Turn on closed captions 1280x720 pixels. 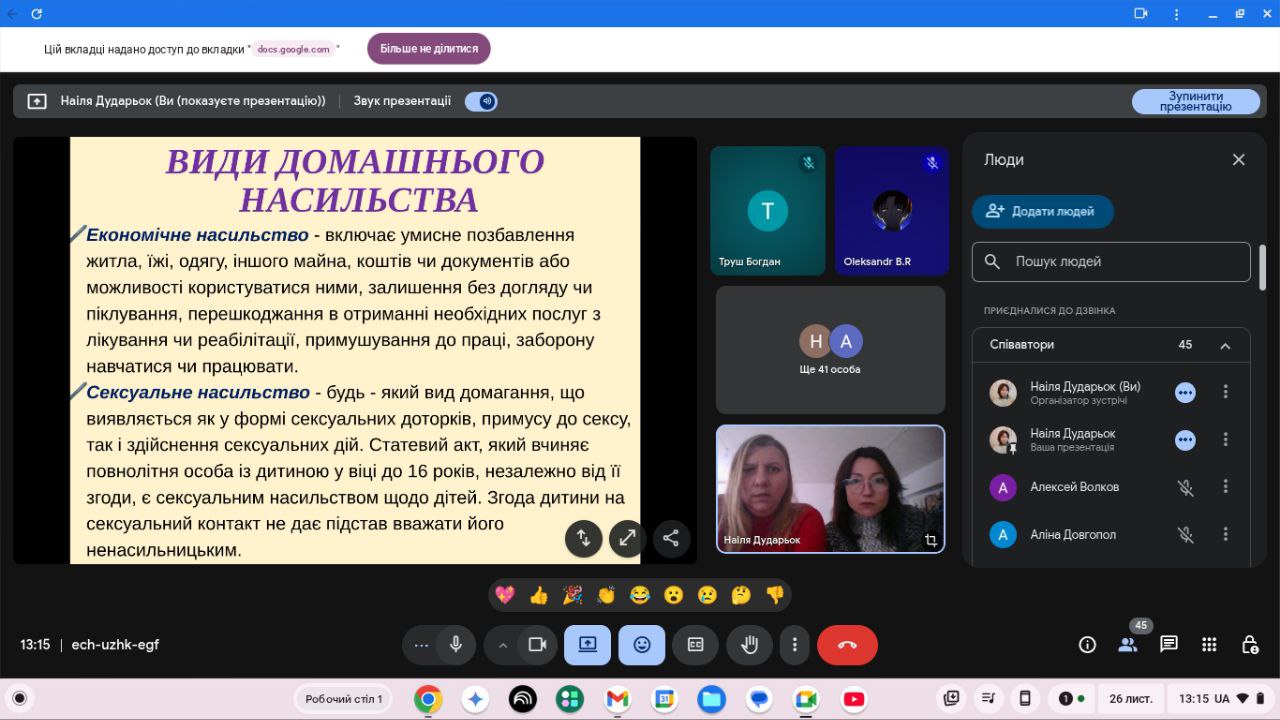coord(696,645)
